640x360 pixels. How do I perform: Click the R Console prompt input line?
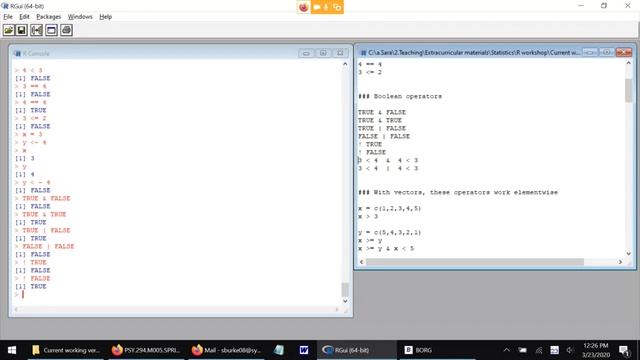click(x=178, y=294)
